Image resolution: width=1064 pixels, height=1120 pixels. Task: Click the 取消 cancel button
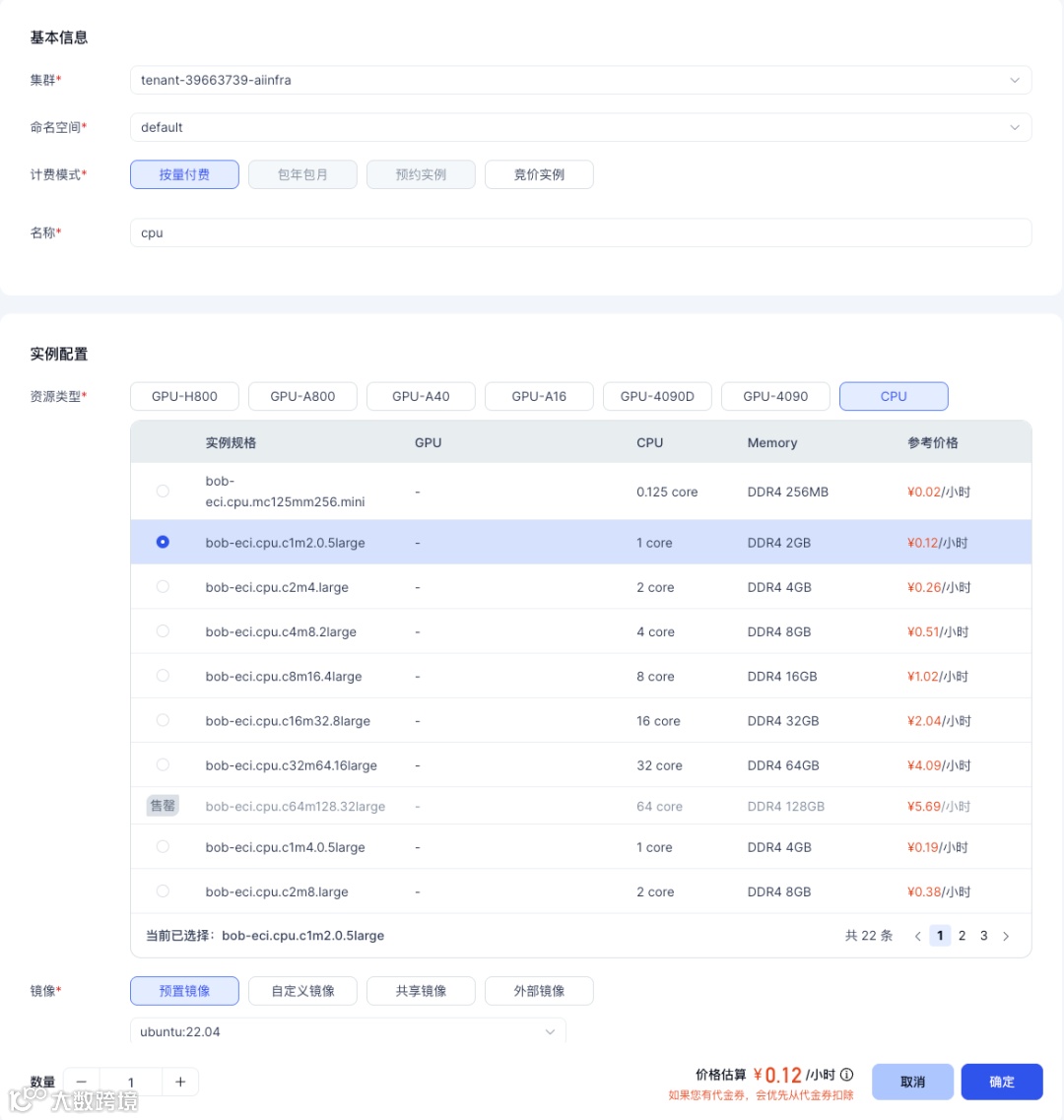(x=912, y=1082)
